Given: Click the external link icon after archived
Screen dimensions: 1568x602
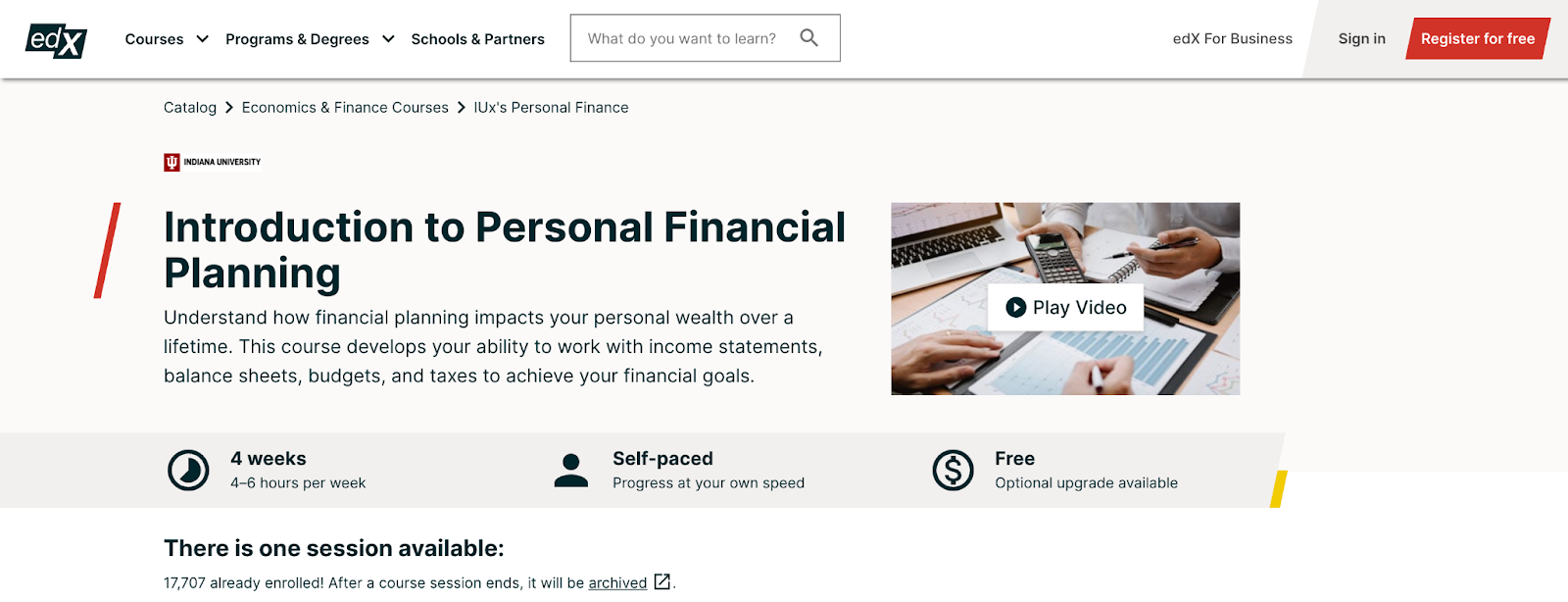Looking at the screenshot, I should point(662,581).
